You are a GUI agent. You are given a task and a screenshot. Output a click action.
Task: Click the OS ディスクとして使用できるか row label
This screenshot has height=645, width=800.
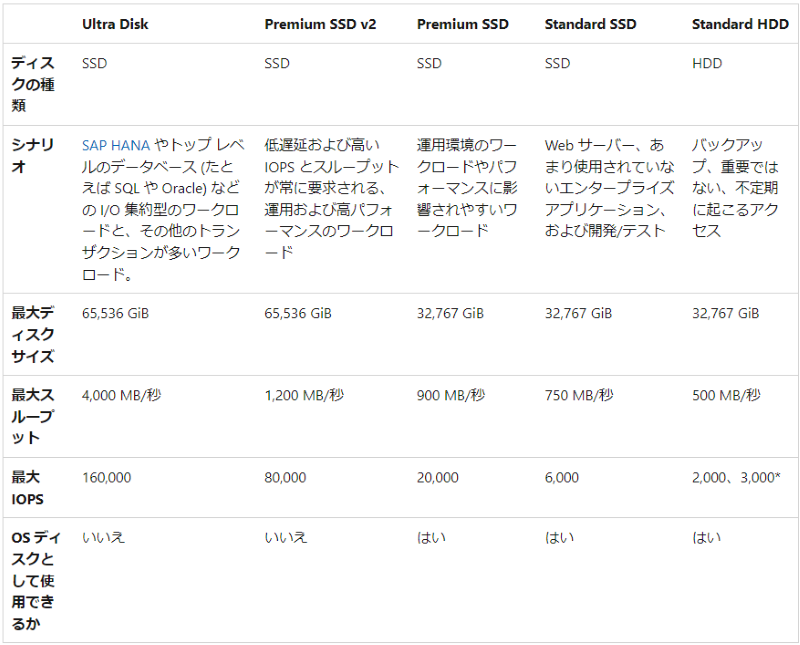tap(36, 580)
